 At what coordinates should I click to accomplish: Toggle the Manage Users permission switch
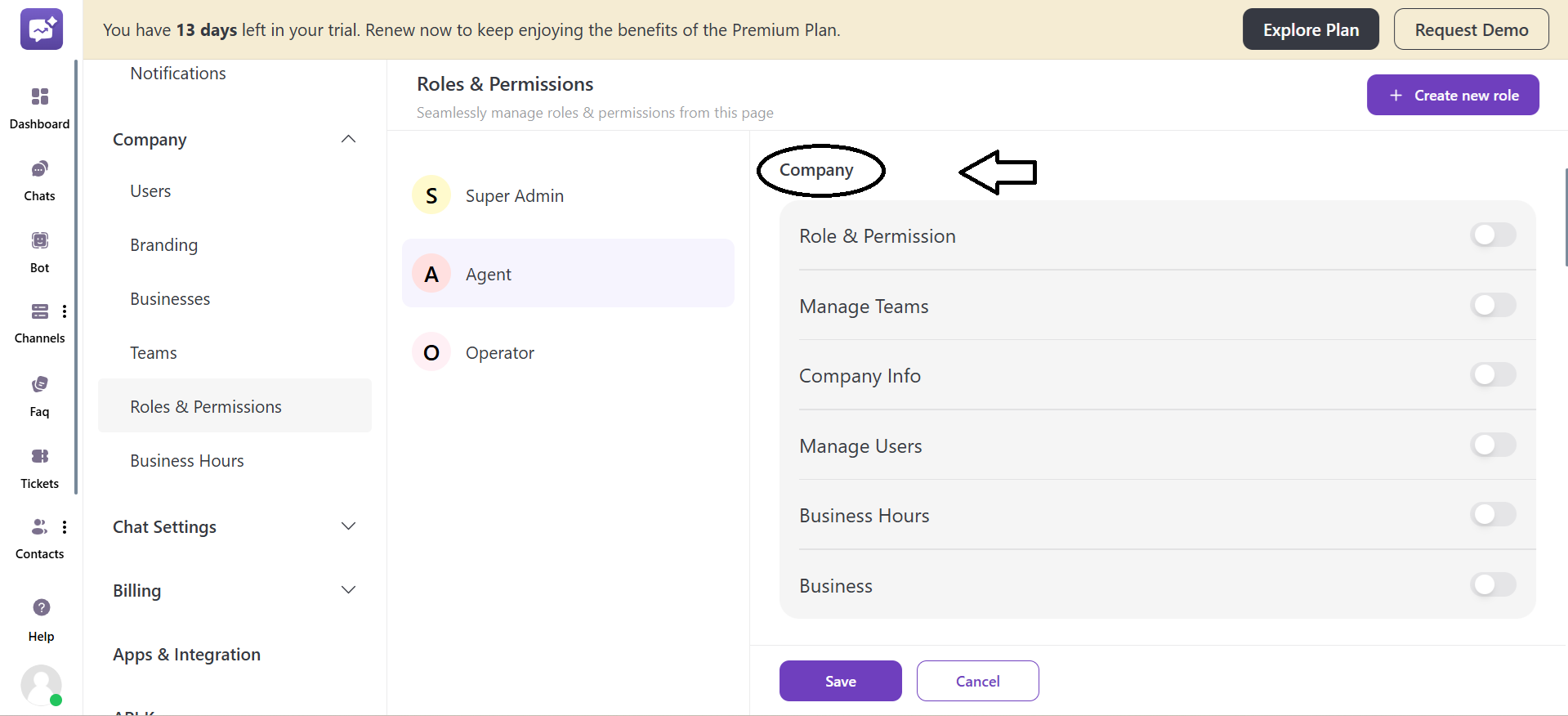1492,445
